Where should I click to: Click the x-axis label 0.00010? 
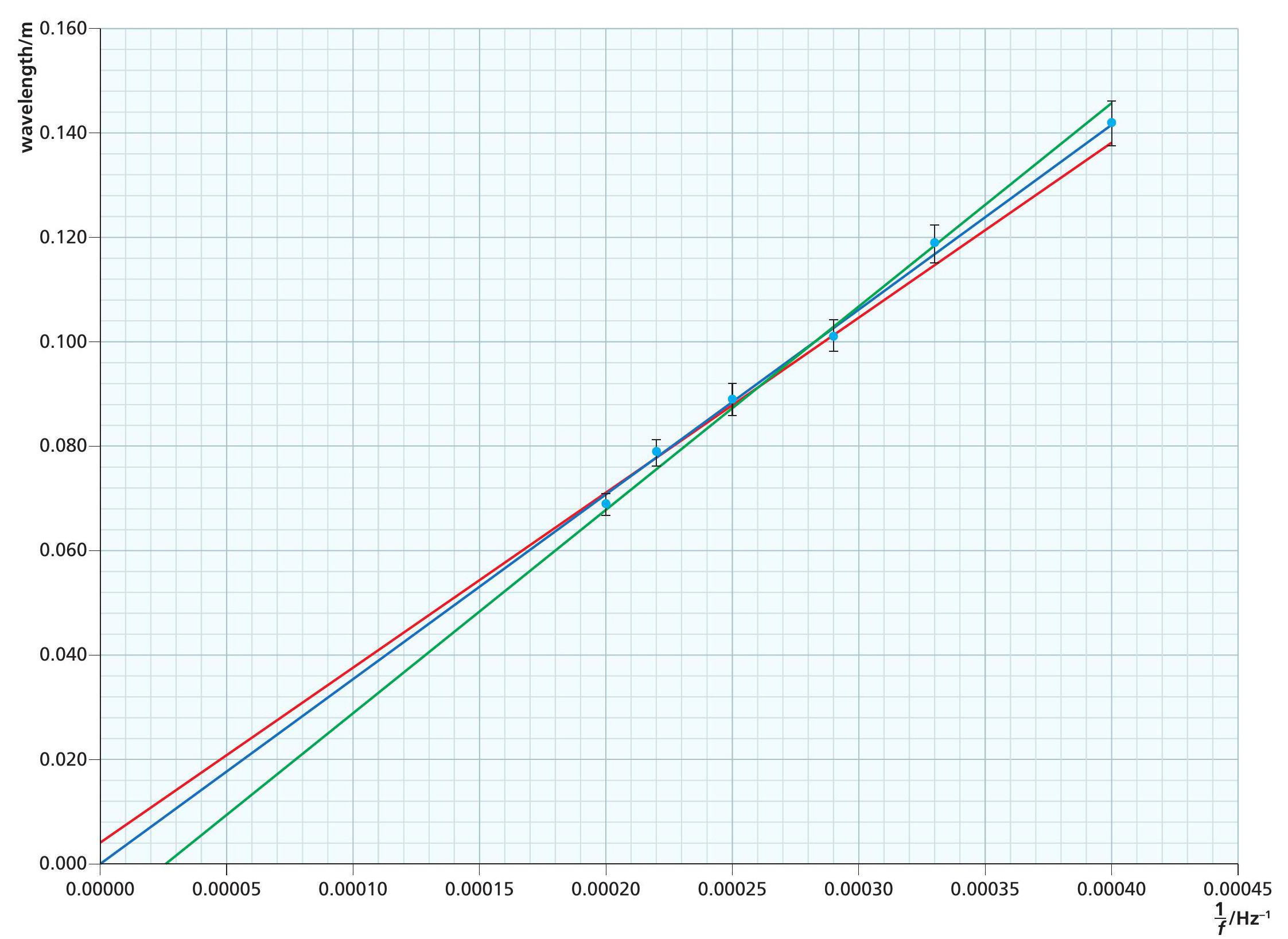(353, 890)
